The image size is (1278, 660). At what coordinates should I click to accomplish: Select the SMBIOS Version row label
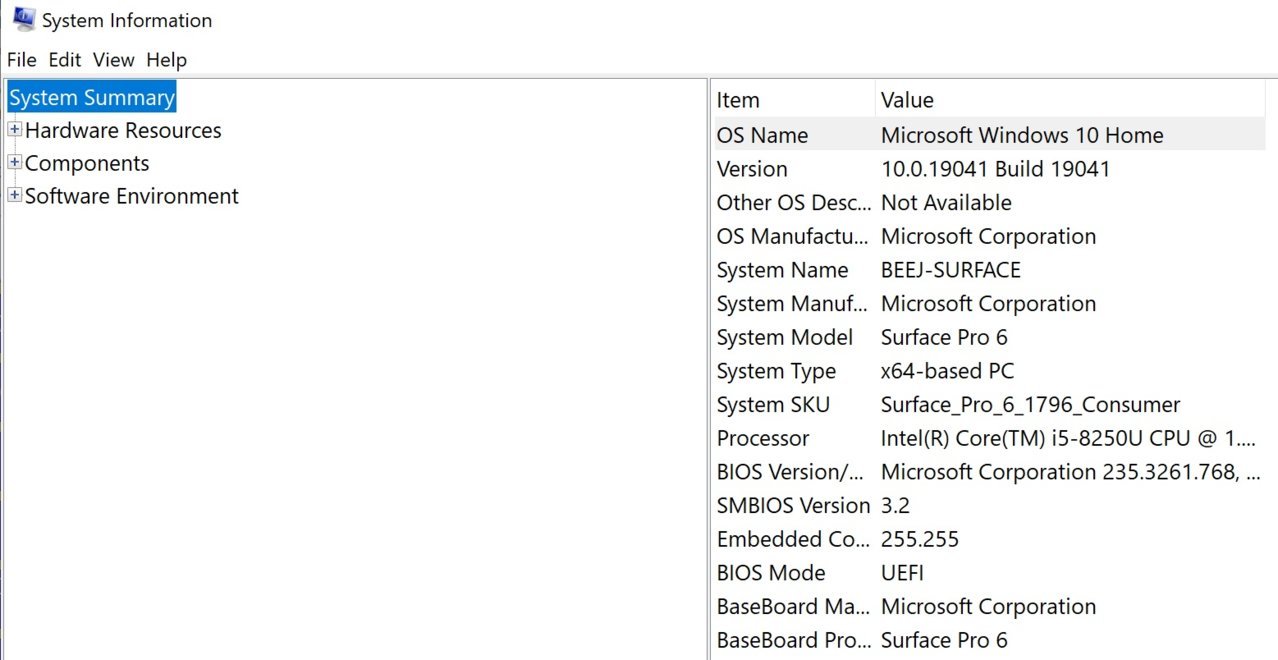(793, 506)
